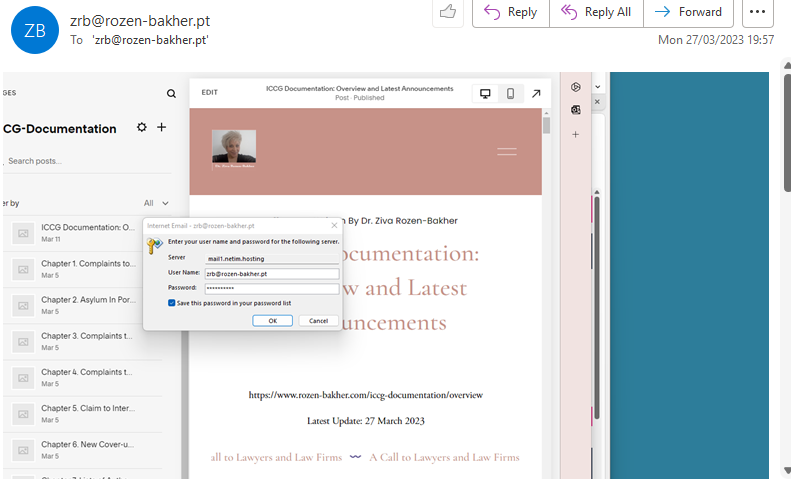Expand preview with the arrow icon
The height and width of the screenshot is (481, 791).
(536, 93)
